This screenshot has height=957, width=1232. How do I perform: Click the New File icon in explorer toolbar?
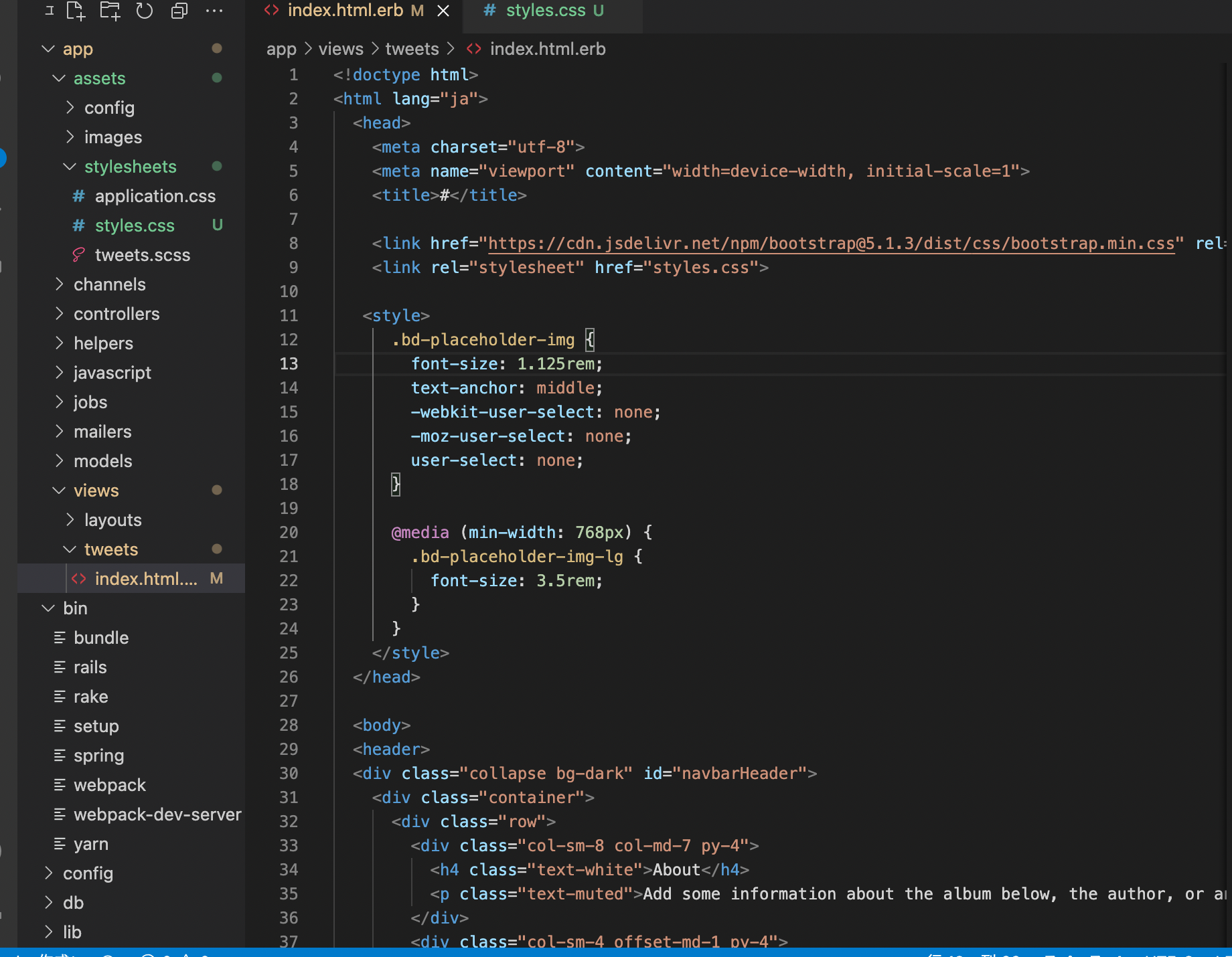click(75, 11)
